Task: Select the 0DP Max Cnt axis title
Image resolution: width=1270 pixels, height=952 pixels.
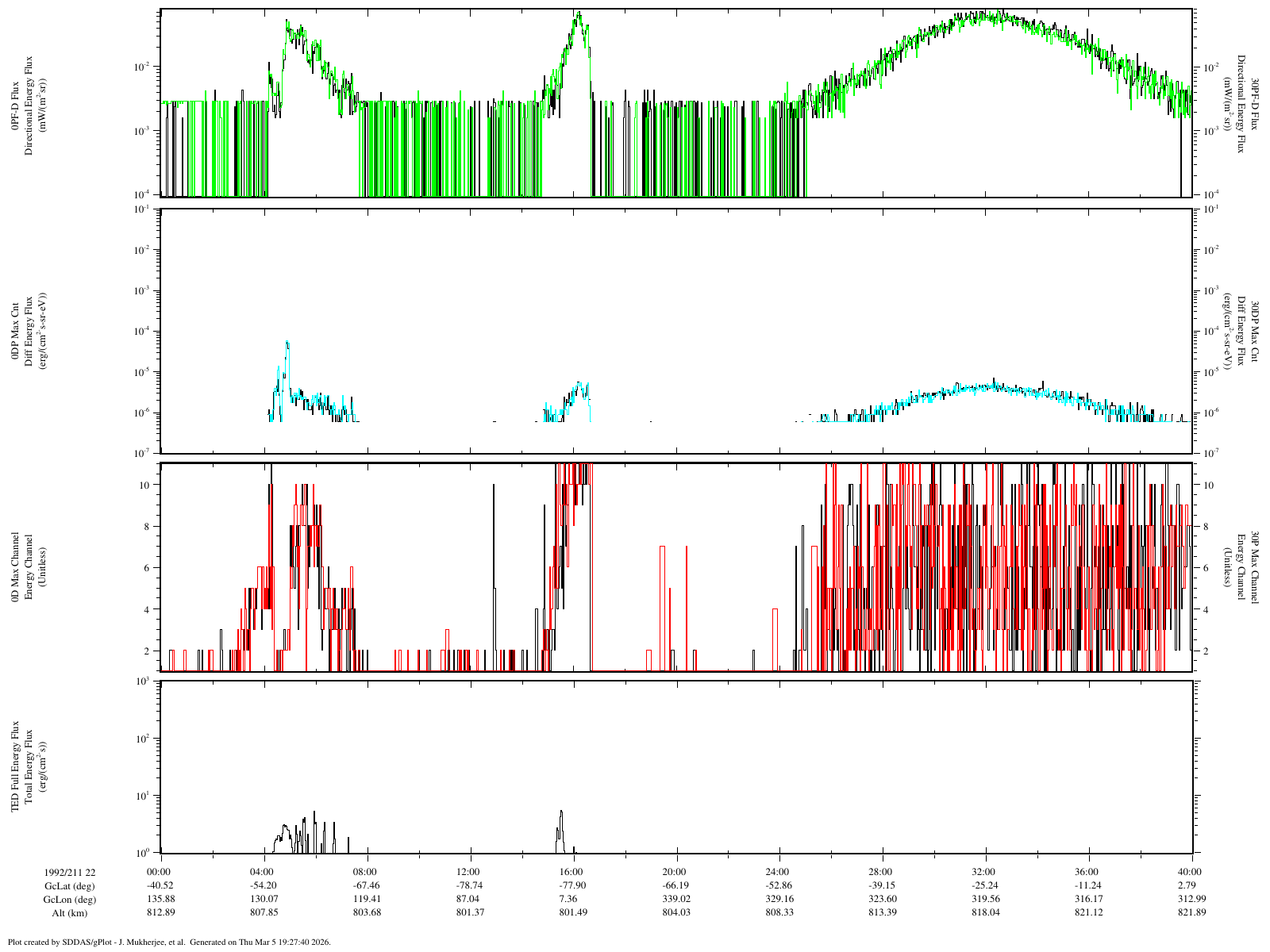Action: [x=15, y=332]
